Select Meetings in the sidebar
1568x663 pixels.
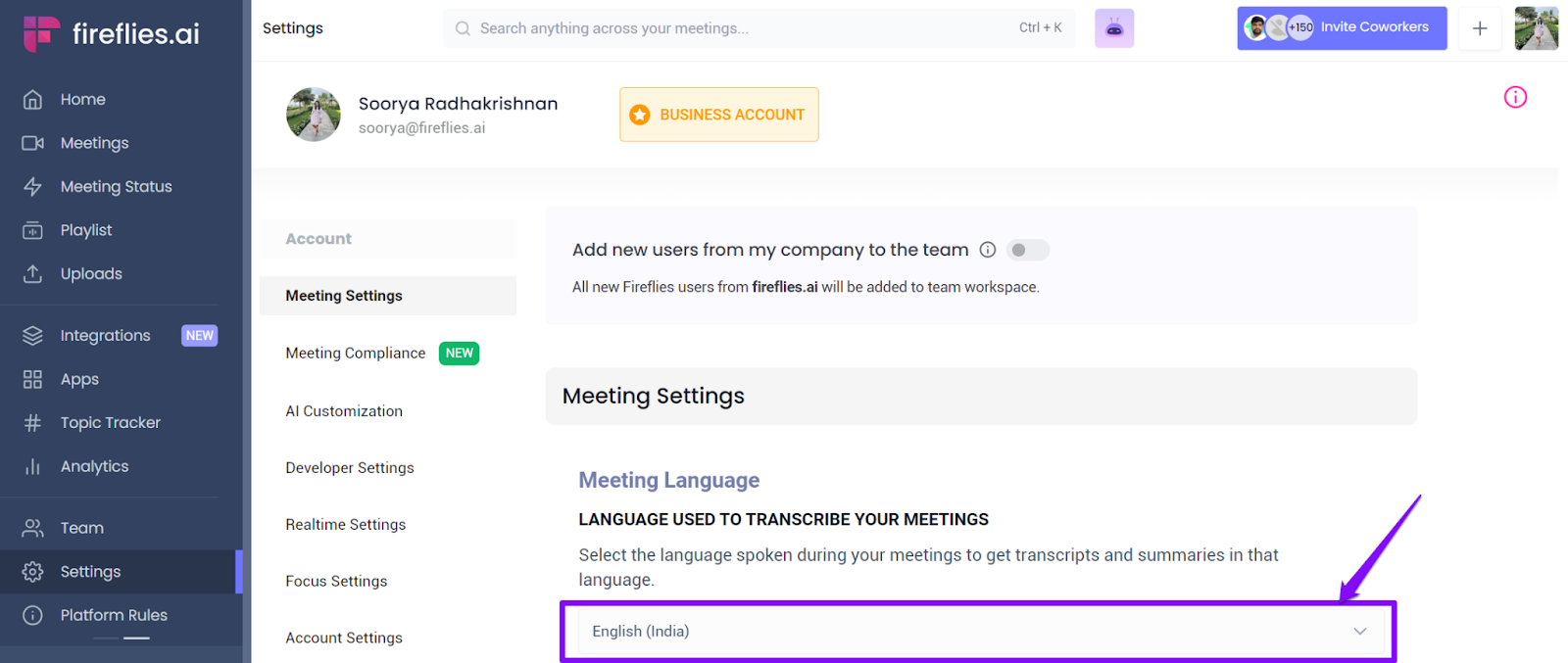click(x=94, y=142)
